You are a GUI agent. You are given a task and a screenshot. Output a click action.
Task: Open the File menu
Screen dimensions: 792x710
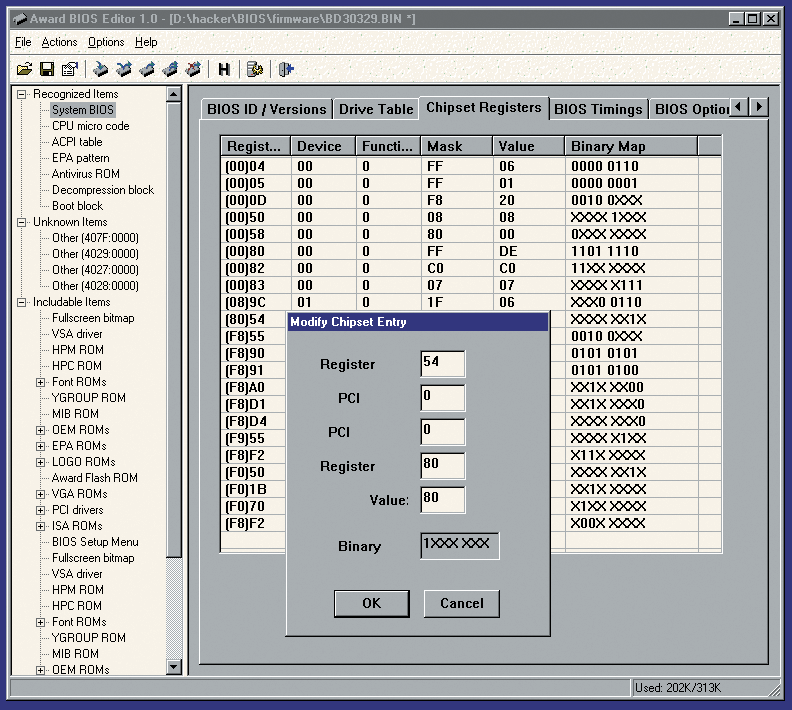[23, 42]
